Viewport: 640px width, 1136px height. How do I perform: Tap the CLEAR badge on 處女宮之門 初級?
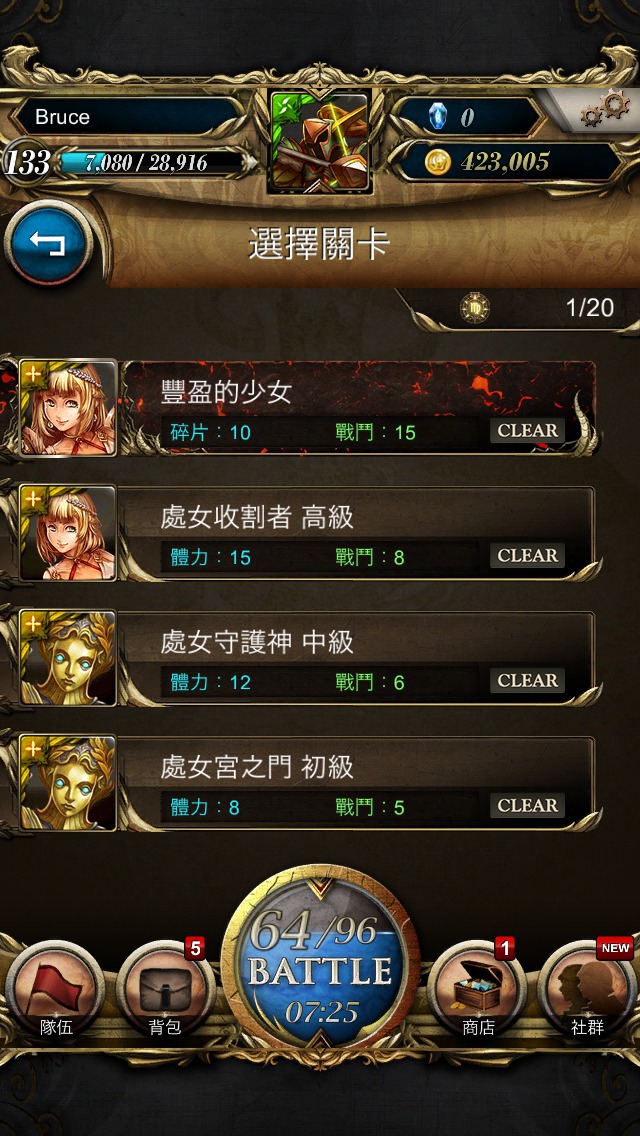pos(528,805)
